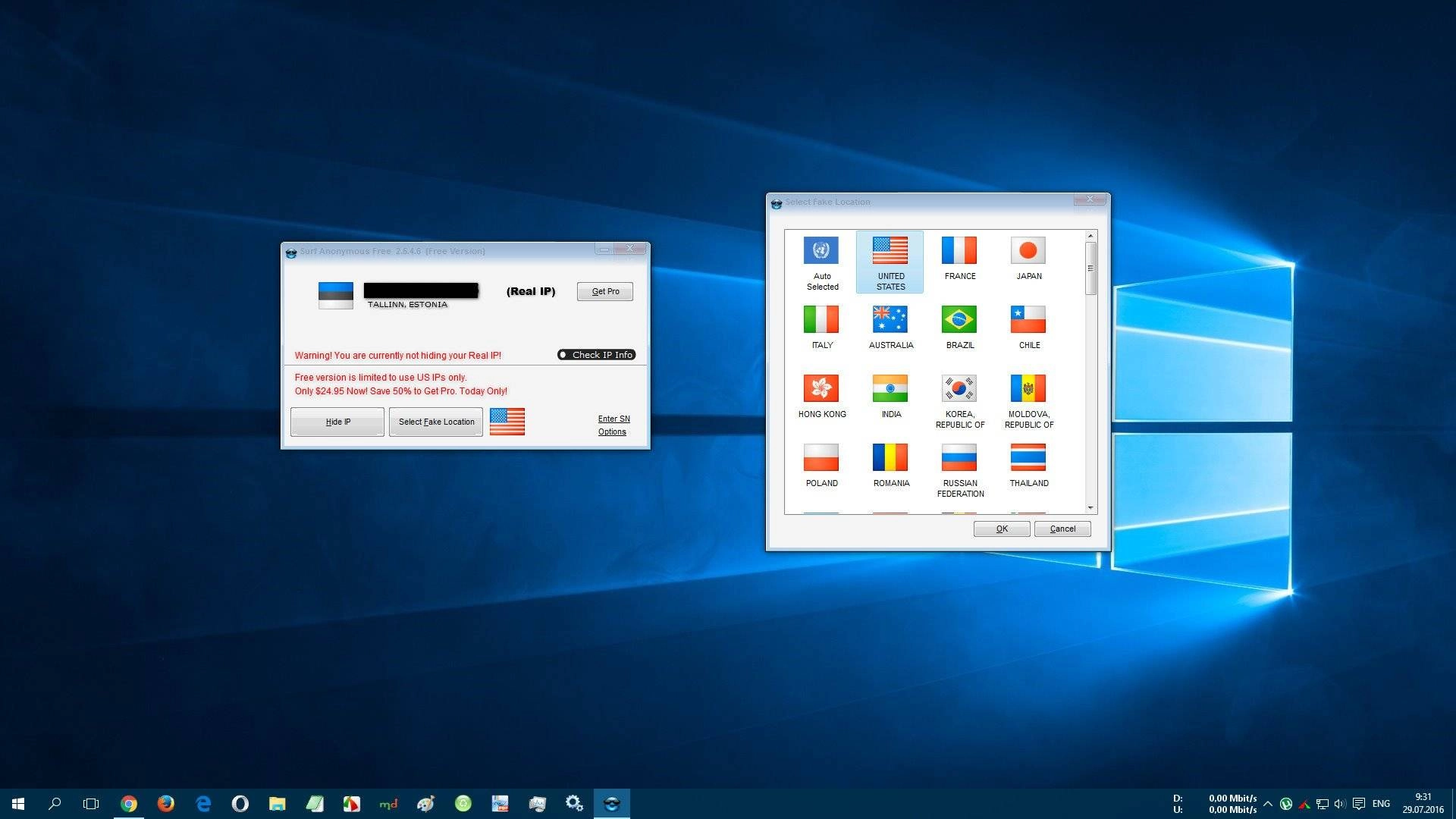Select the India flag
This screenshot has width=1456, height=819.
point(890,388)
